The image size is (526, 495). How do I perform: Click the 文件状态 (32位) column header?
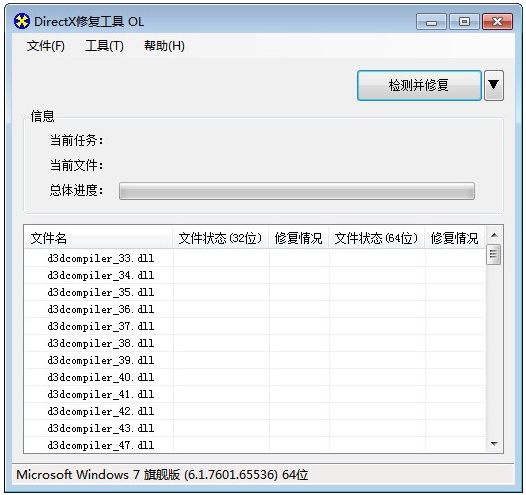click(x=220, y=238)
